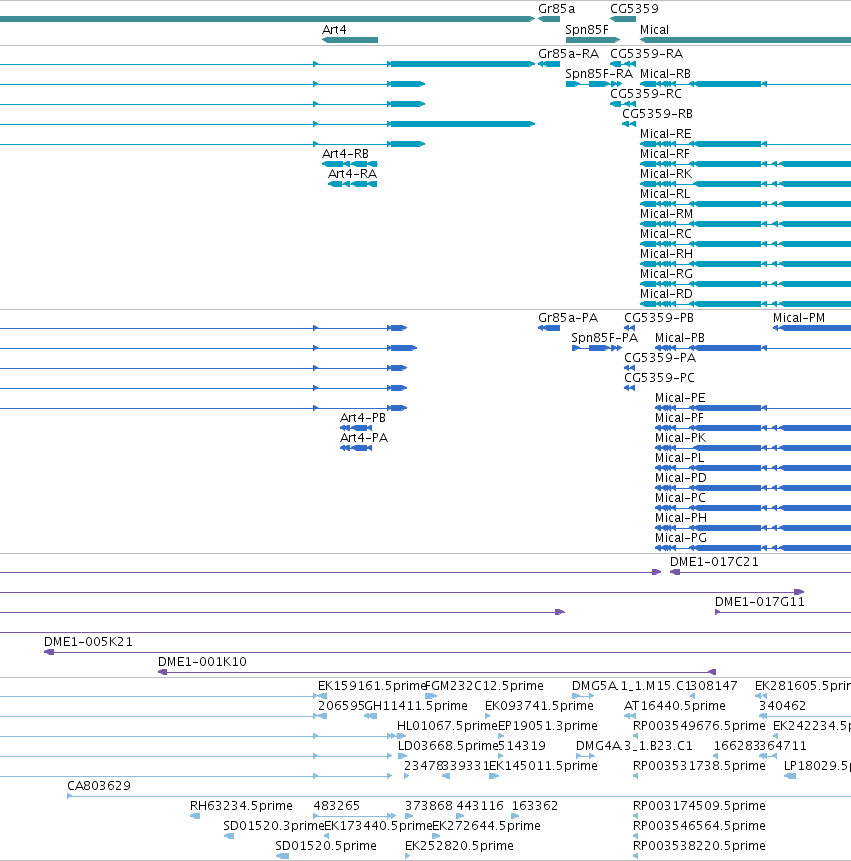The image size is (851, 861).
Task: Click the Mical gene label
Action: [654, 30]
